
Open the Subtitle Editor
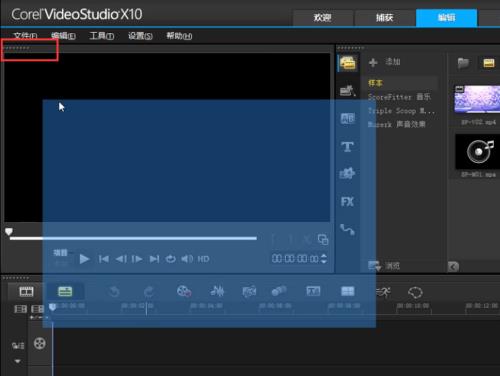point(313,291)
